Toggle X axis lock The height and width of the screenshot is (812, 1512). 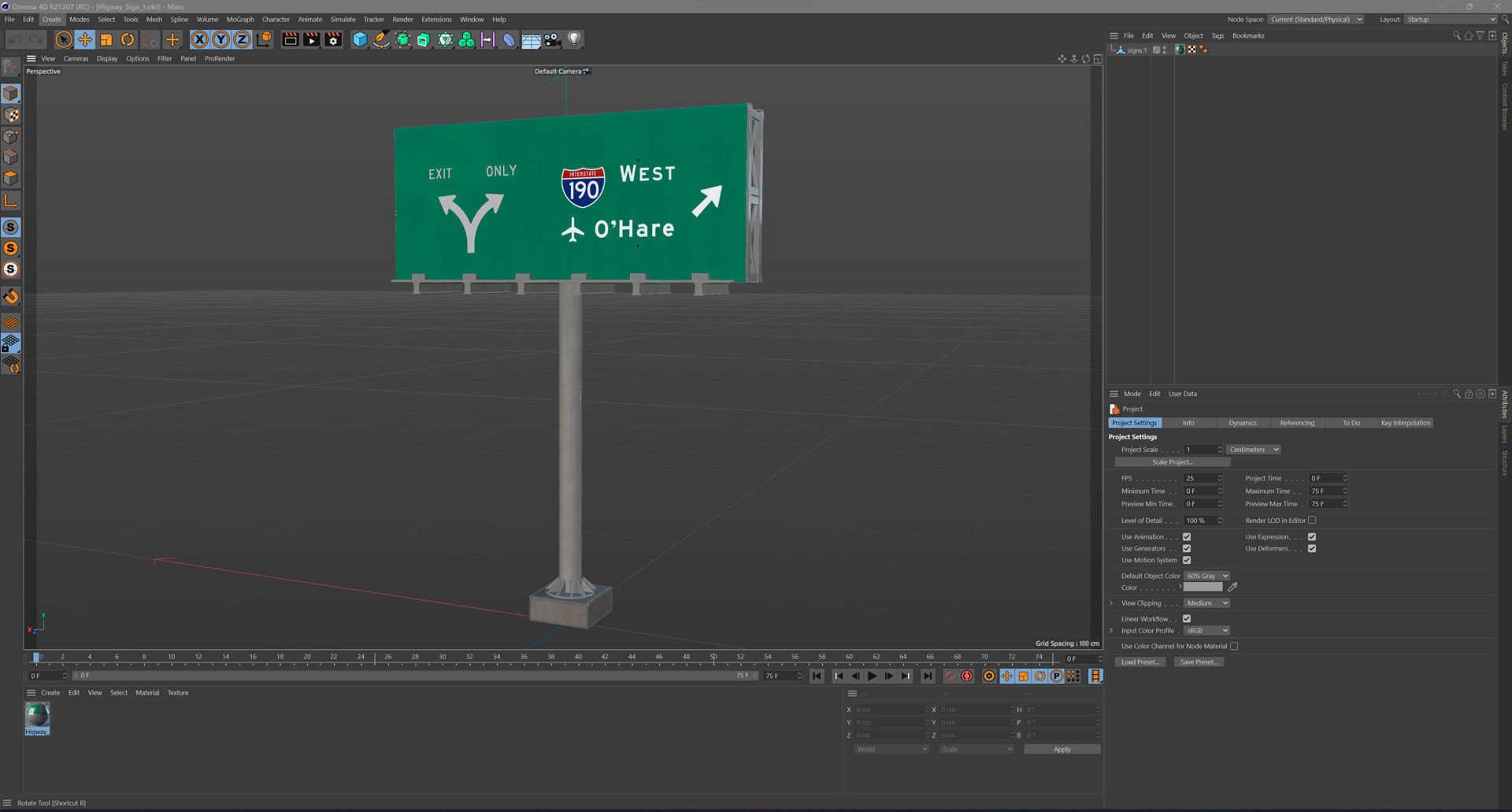[200, 39]
